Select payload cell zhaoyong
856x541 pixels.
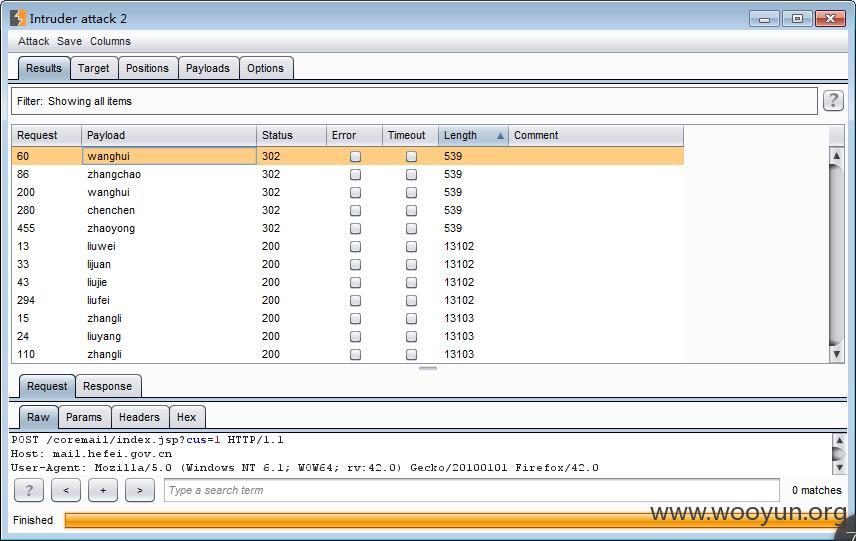click(x=169, y=229)
